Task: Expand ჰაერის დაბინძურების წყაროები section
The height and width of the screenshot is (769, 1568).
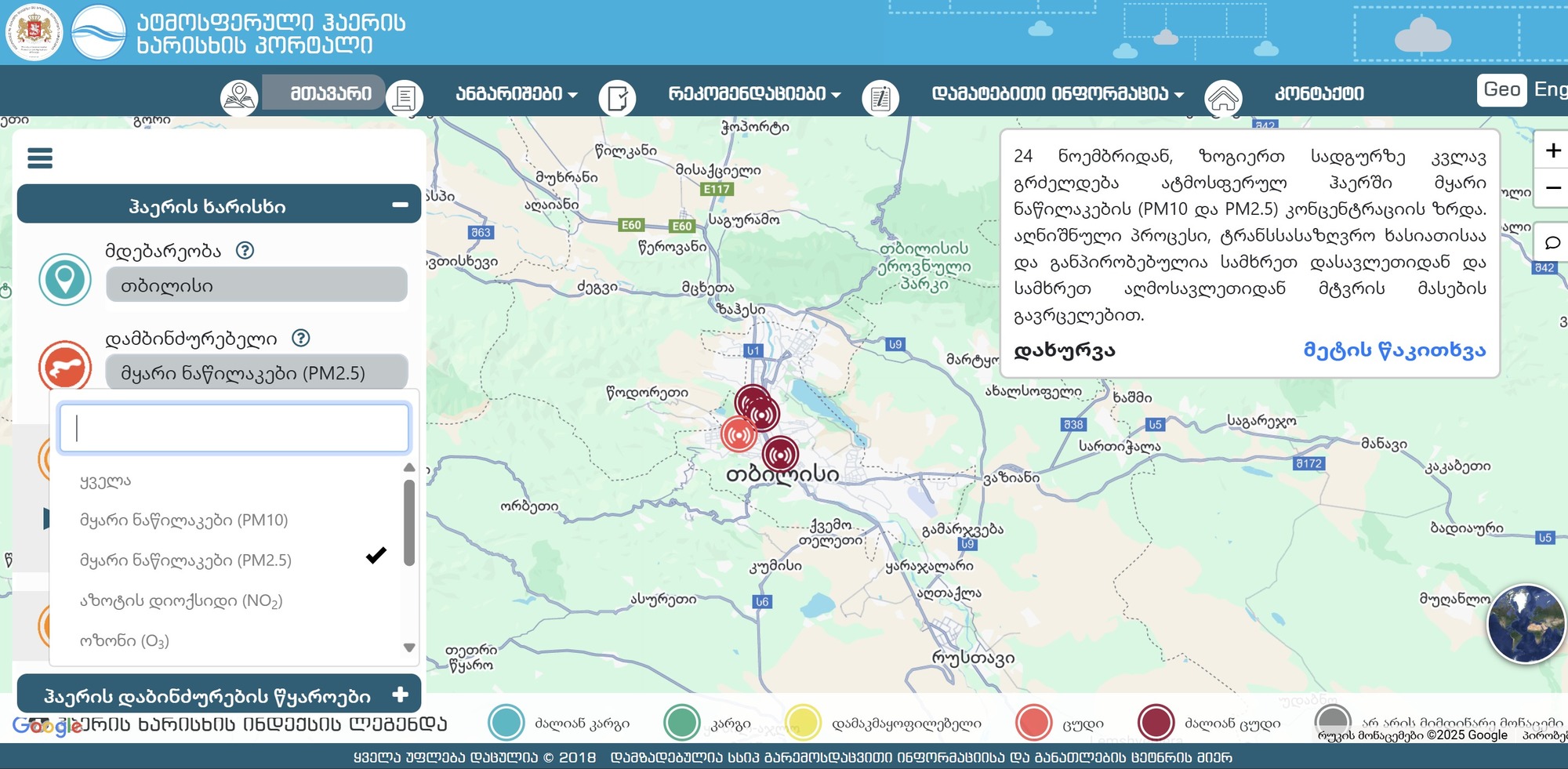Action: pyautogui.click(x=400, y=695)
